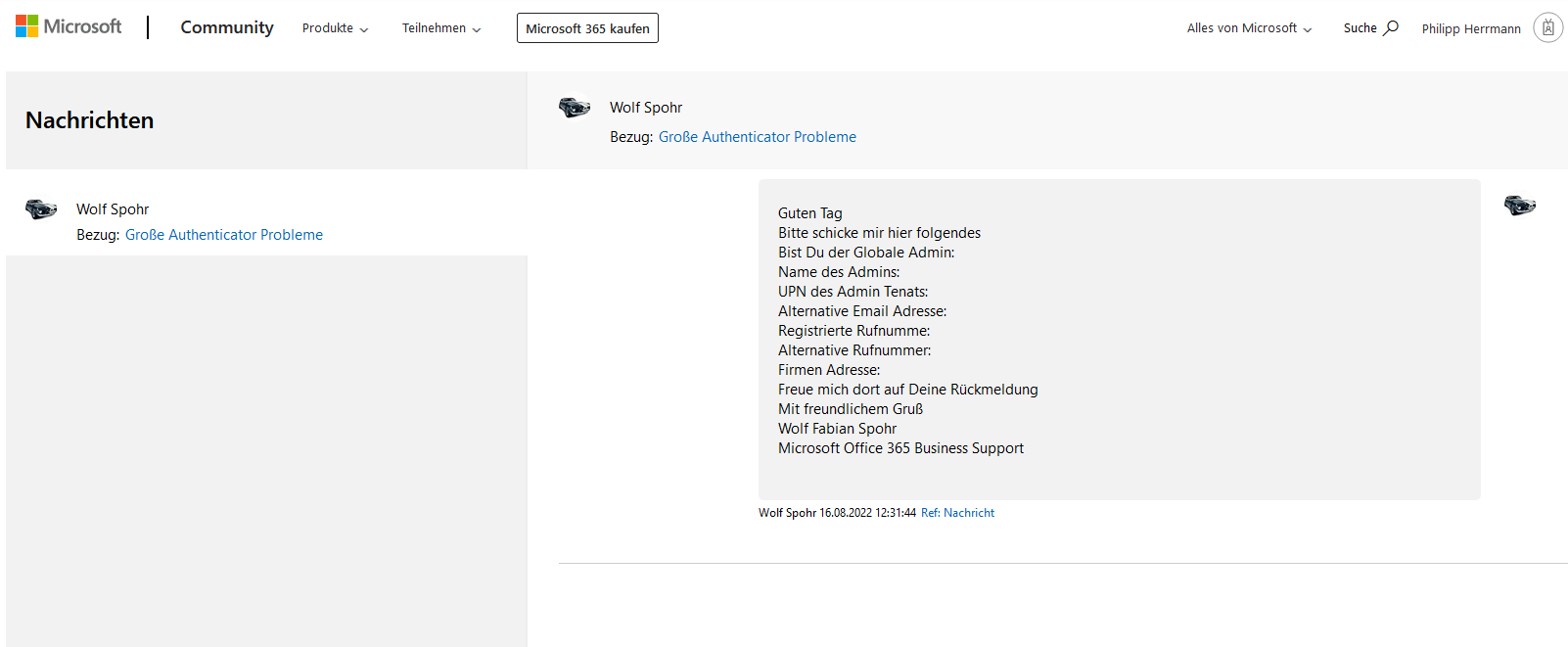Click the Philipp Herrmann account name

click(x=1471, y=28)
